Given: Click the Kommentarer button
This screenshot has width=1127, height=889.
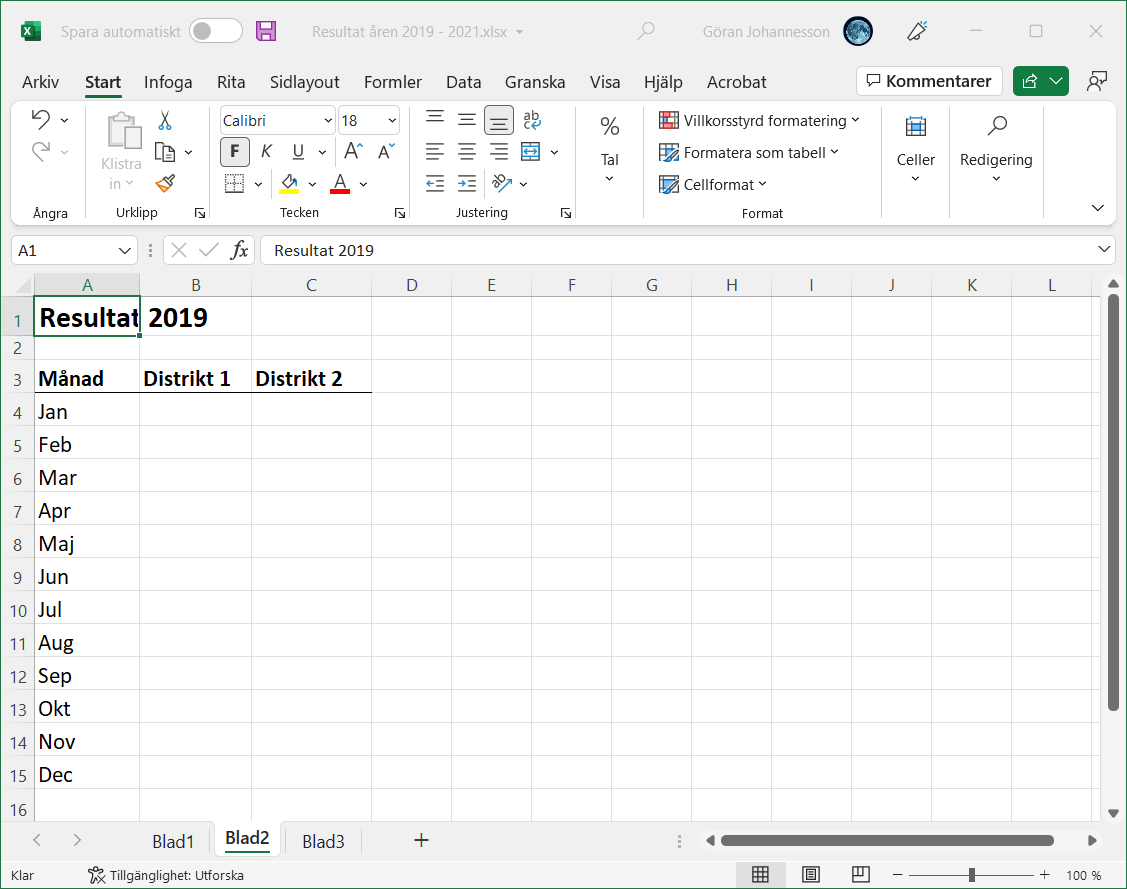Looking at the screenshot, I should point(929,81).
